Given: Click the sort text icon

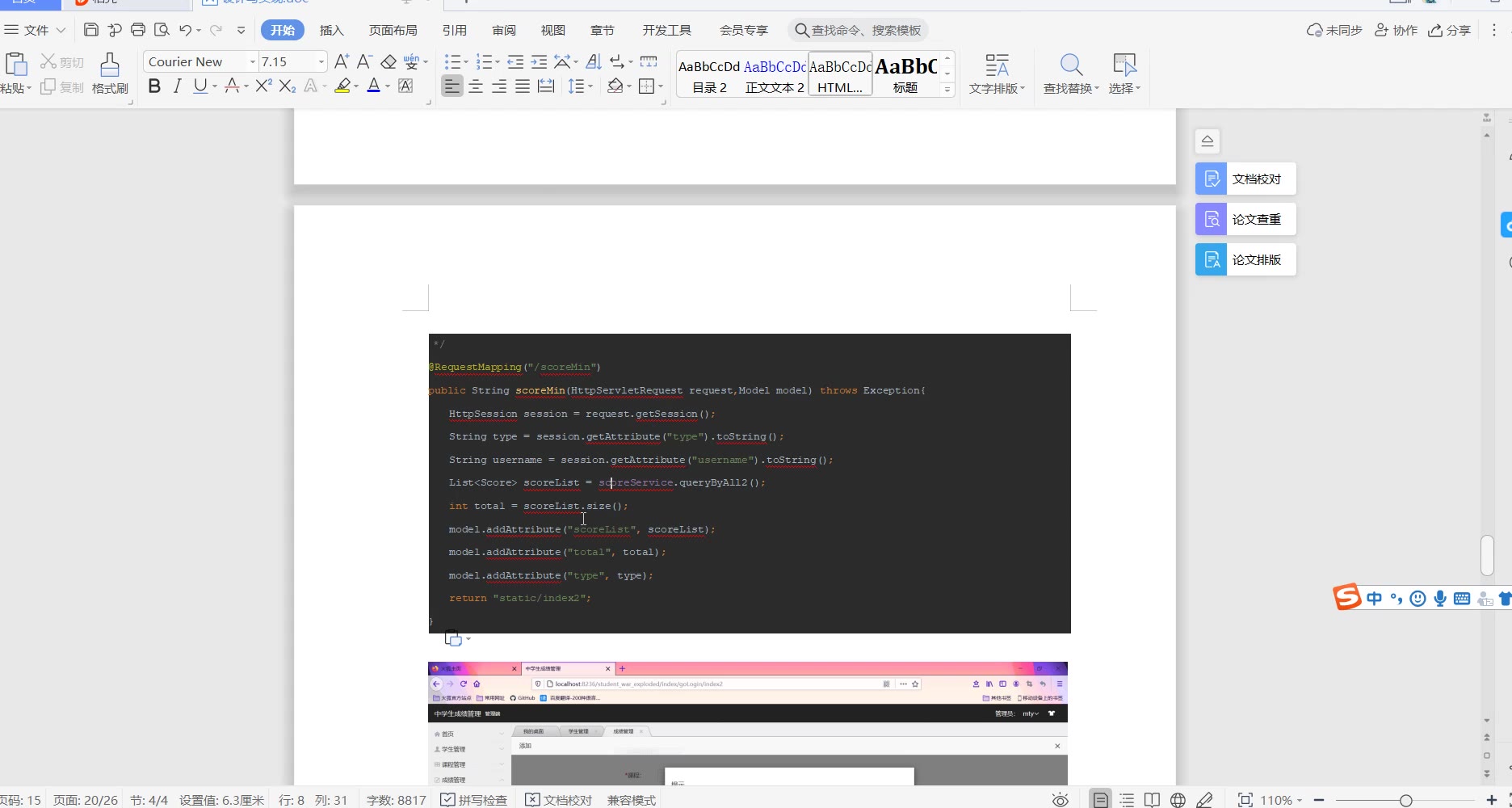Looking at the screenshot, I should pos(594,62).
